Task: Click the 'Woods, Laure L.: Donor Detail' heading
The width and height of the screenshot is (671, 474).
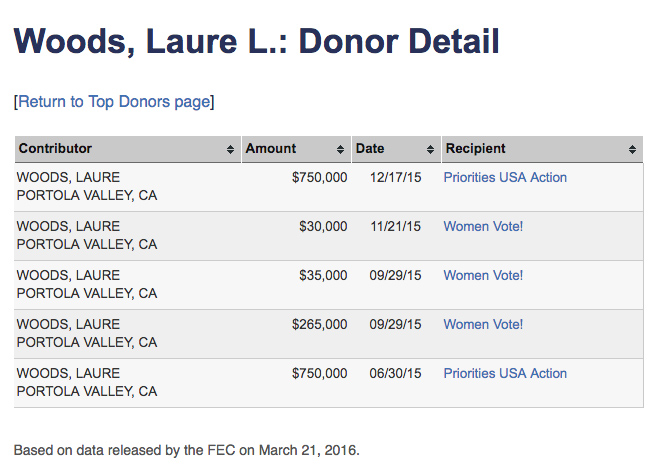Action: tap(256, 42)
